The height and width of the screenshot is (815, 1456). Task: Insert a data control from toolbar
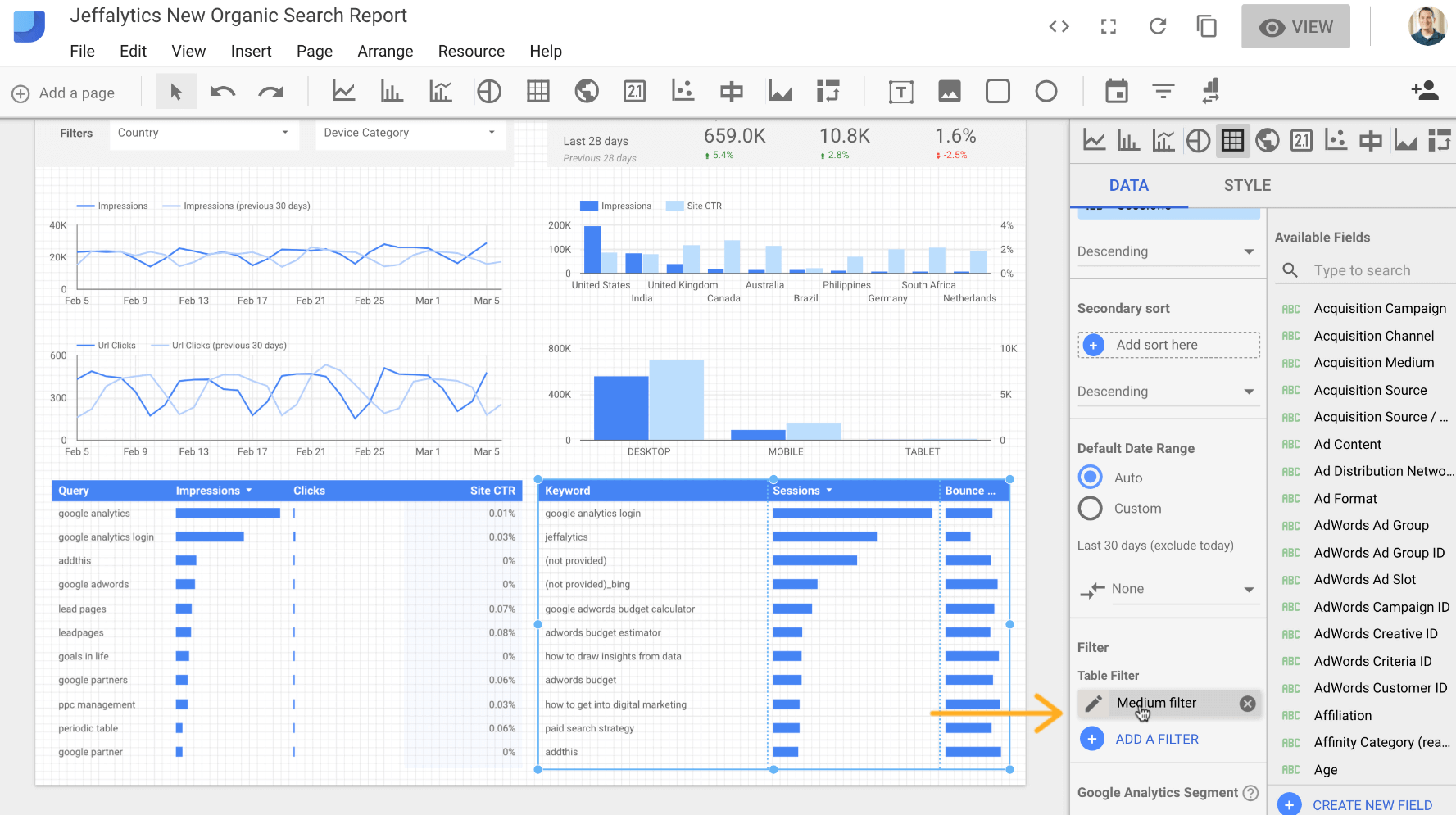tap(1211, 91)
